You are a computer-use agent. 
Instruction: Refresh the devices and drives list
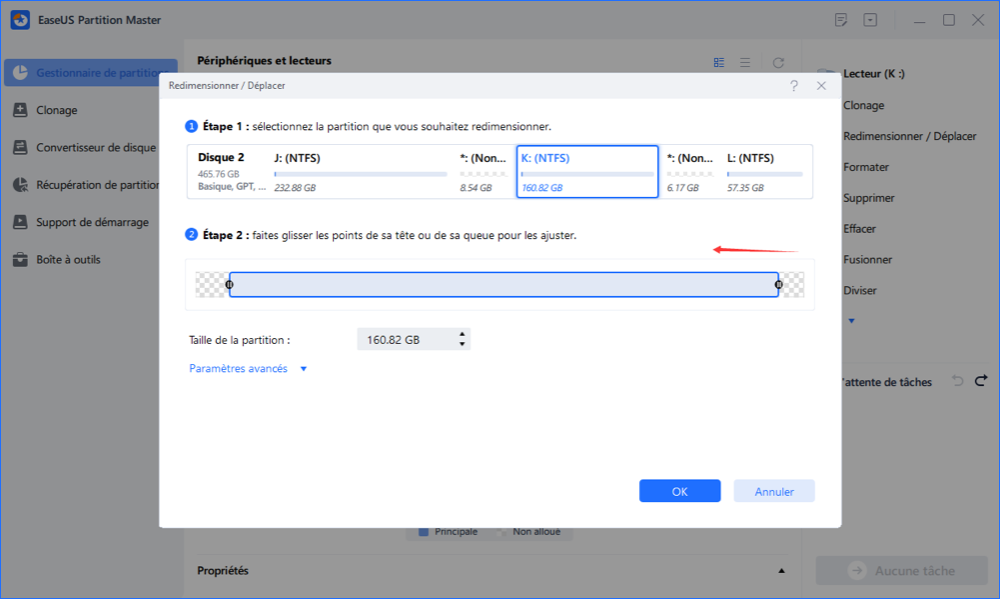click(x=779, y=61)
